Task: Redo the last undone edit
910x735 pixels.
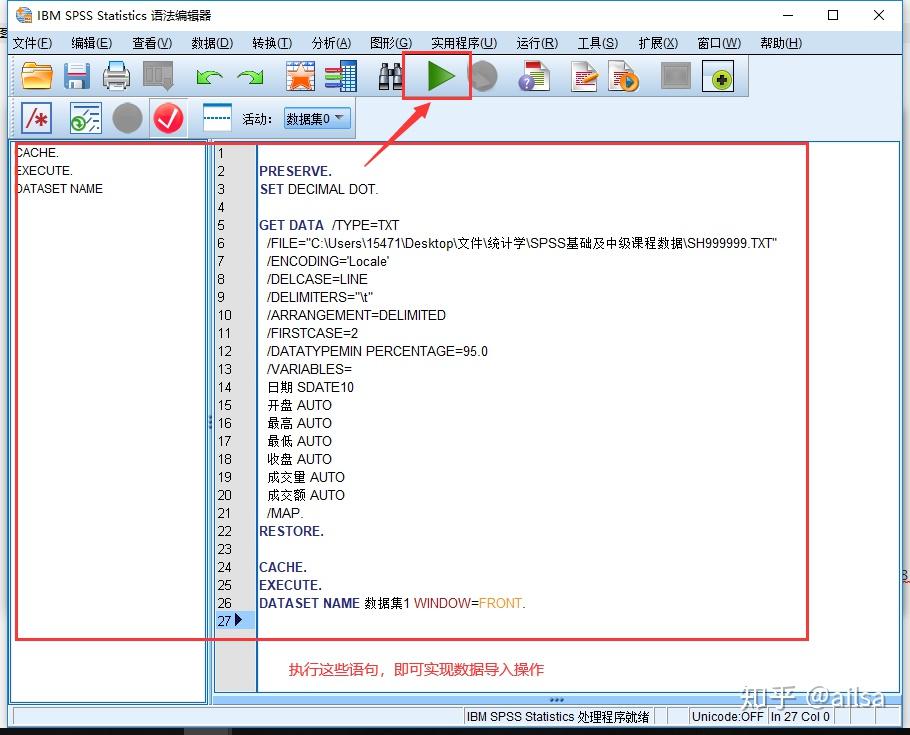Action: (x=251, y=77)
